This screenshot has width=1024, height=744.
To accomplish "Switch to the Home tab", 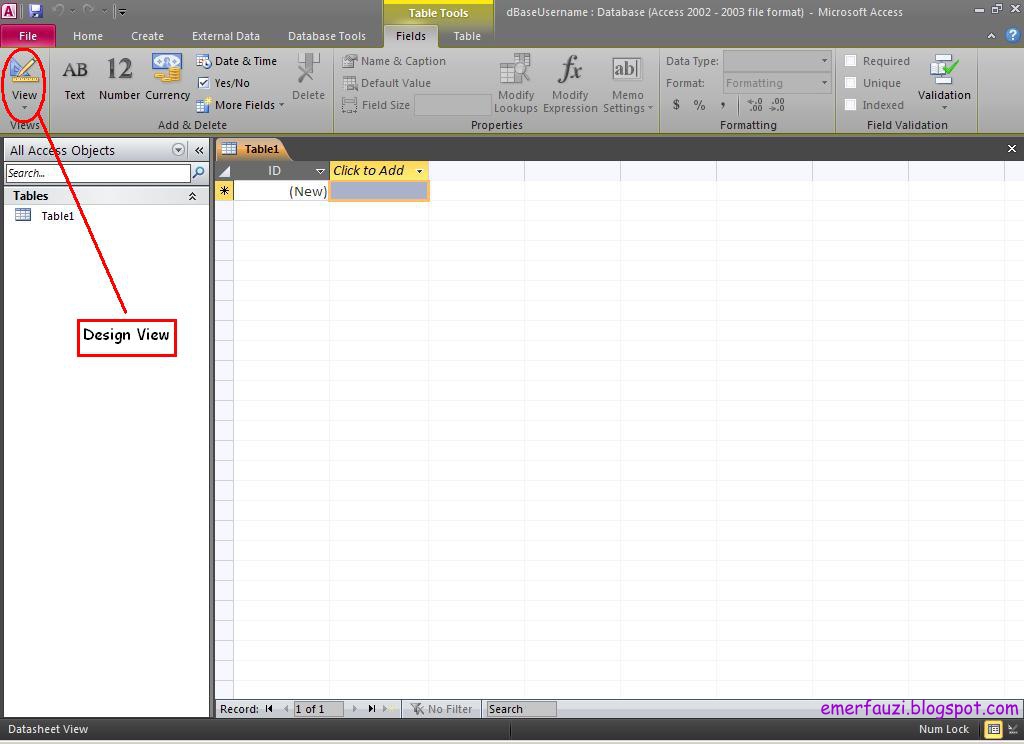I will (88, 36).
